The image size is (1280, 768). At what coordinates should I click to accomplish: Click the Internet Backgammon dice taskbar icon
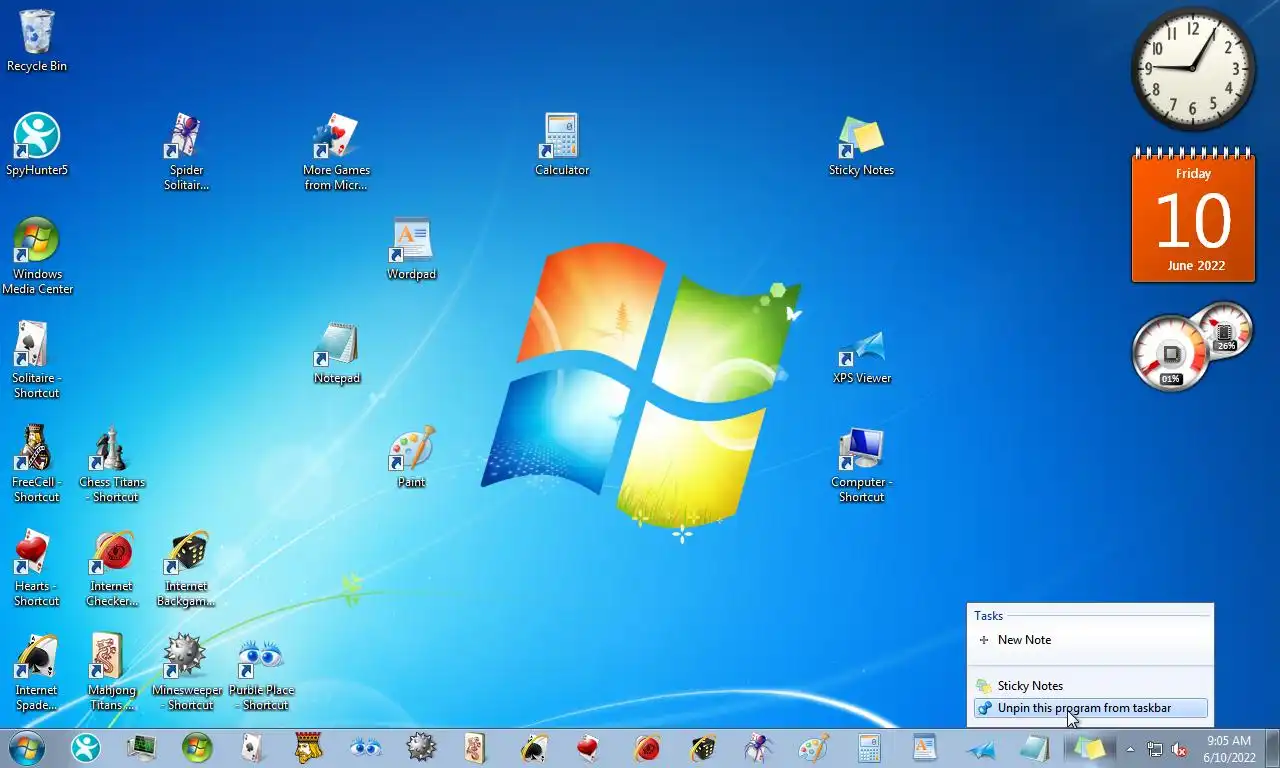click(x=703, y=747)
